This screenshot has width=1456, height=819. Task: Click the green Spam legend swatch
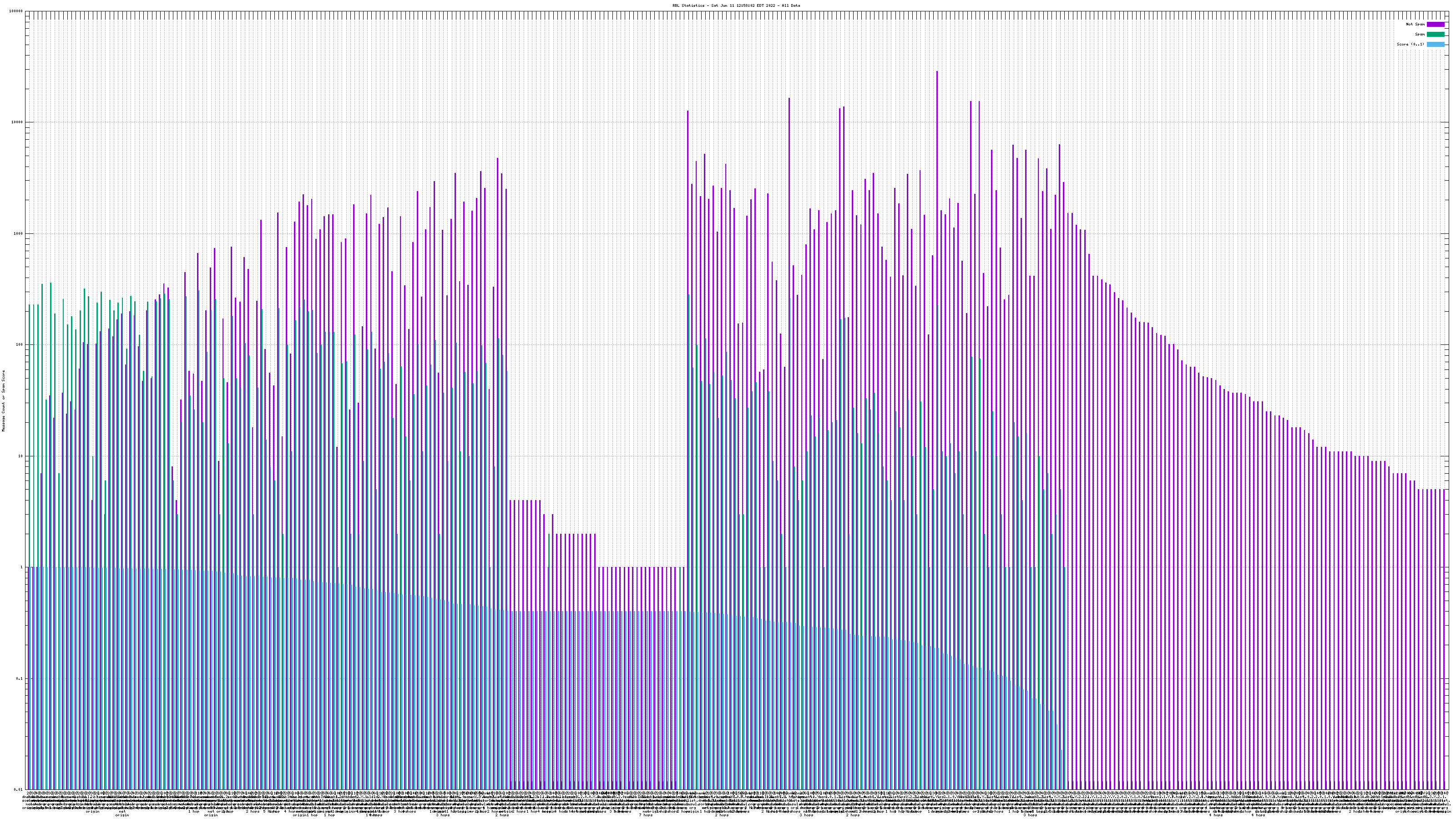pos(1435,35)
